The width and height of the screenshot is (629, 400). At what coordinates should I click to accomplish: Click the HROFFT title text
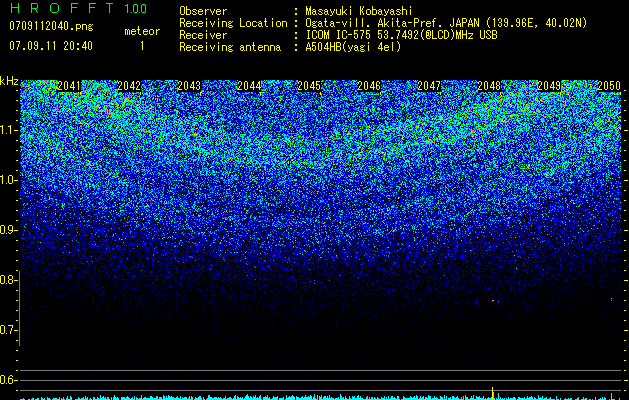tap(62, 8)
